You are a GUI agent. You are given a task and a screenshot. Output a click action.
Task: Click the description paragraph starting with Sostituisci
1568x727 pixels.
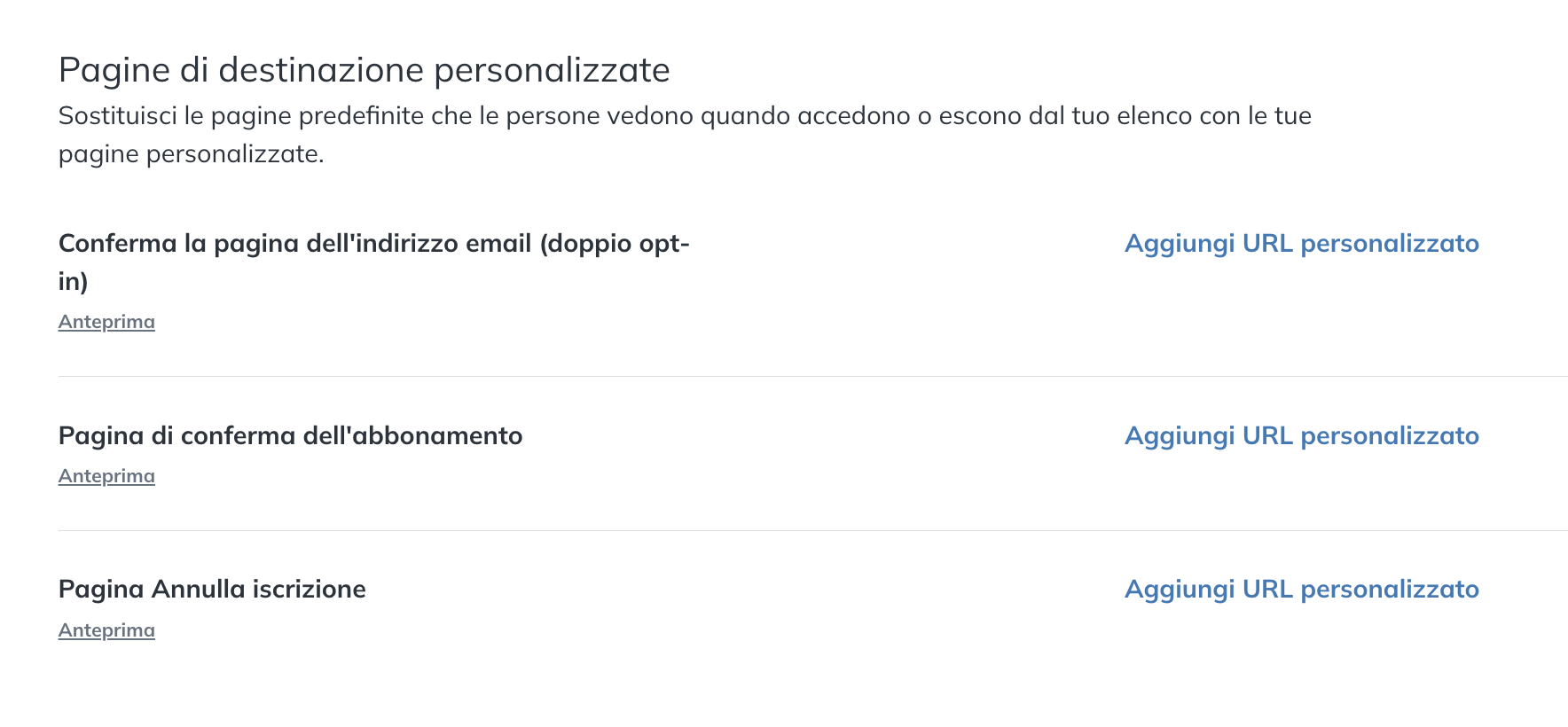click(x=684, y=116)
